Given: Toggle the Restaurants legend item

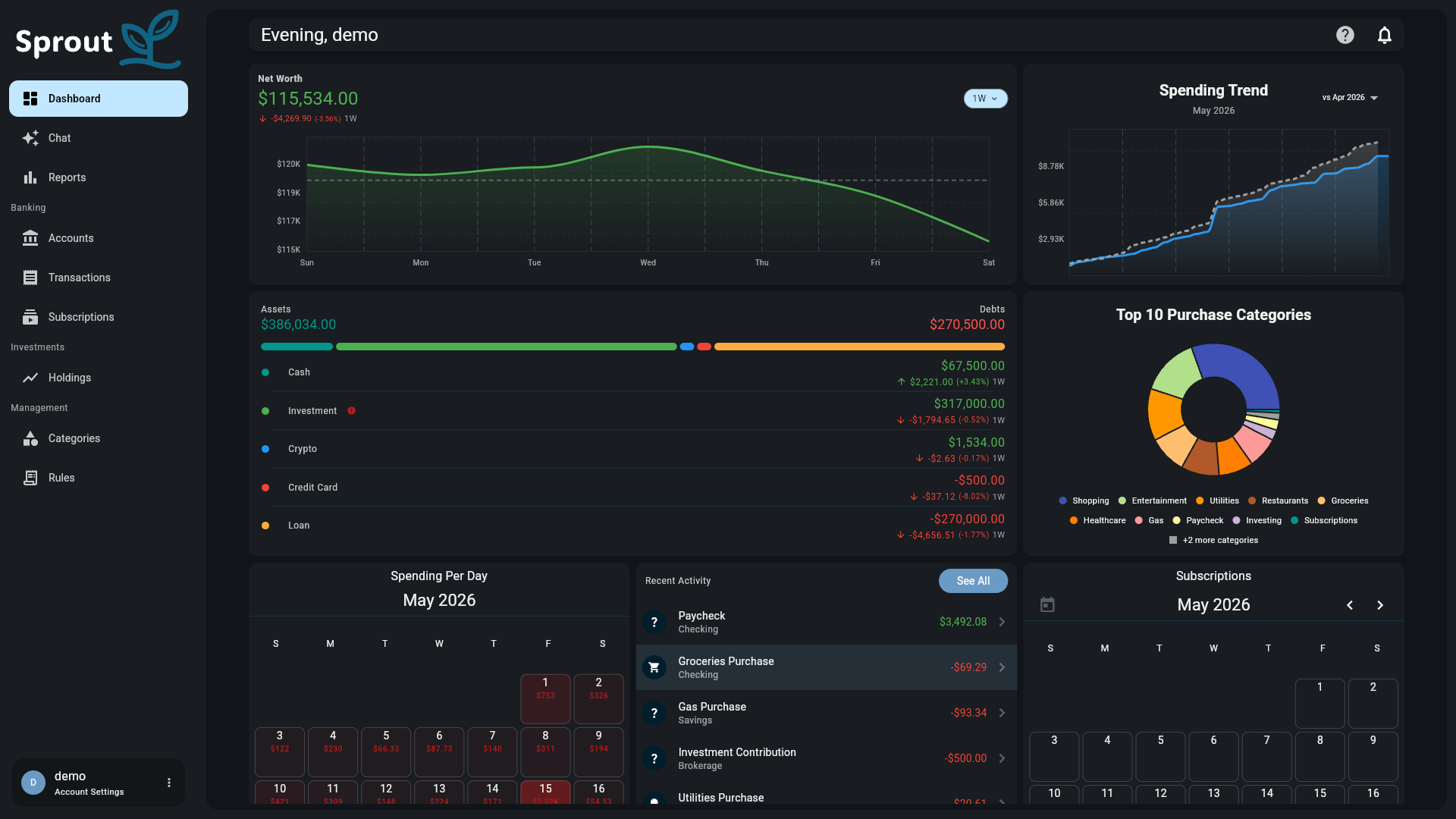Looking at the screenshot, I should click(1278, 500).
